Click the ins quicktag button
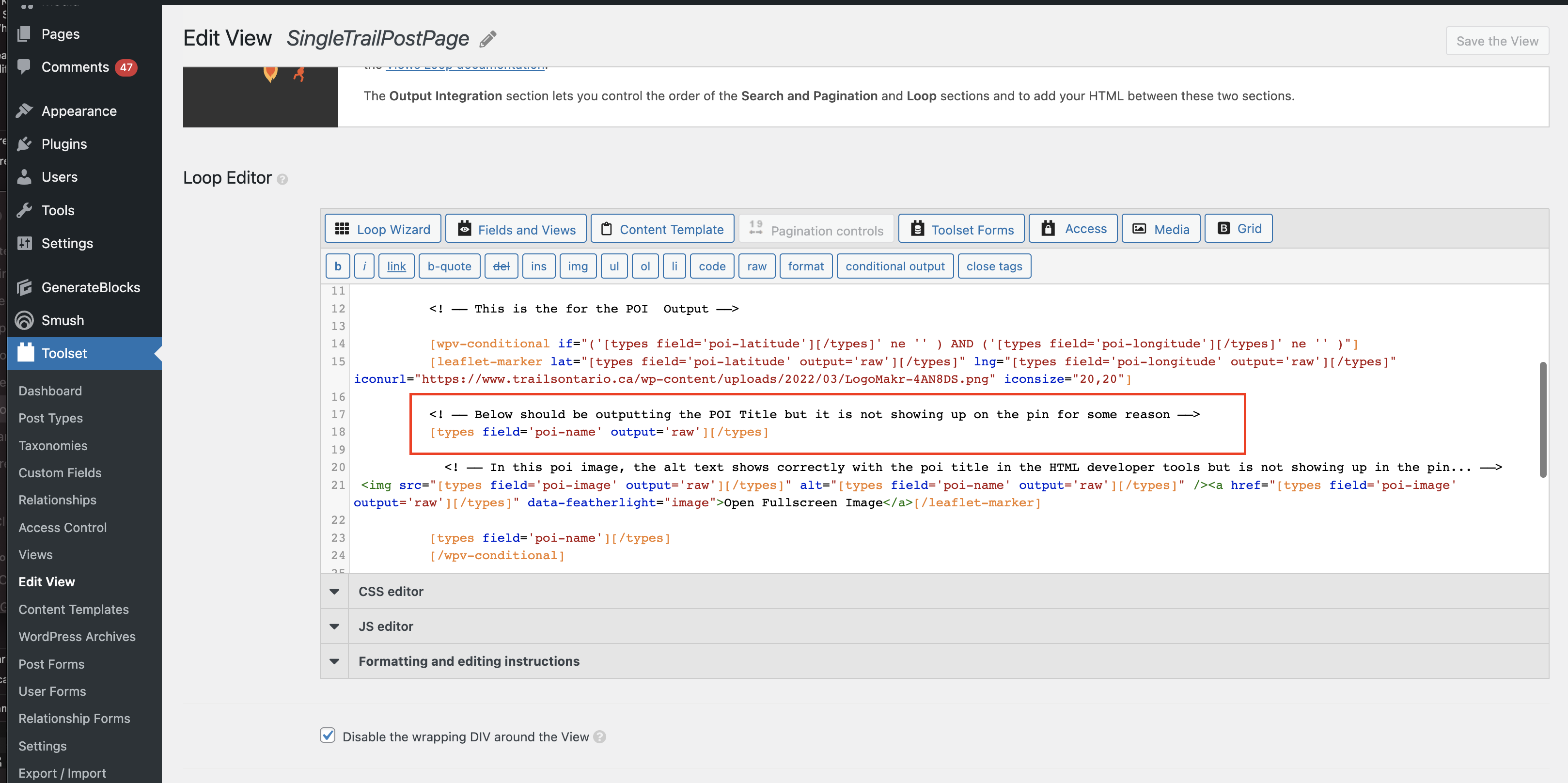This screenshot has width=1568, height=783. [539, 266]
